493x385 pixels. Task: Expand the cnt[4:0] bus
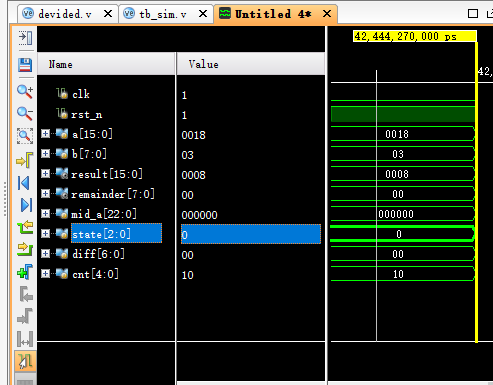click(x=45, y=273)
